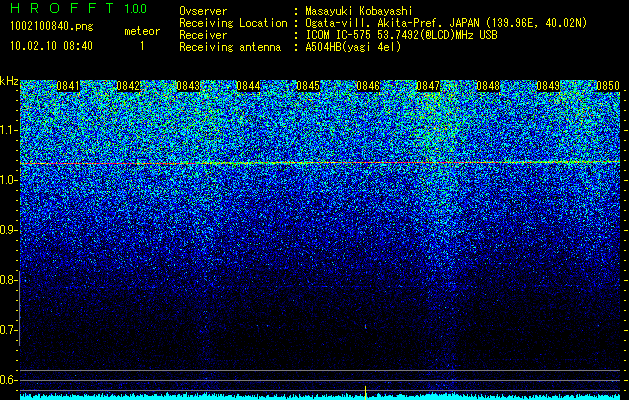Click the 0847 time marker
The image size is (629, 400).
tap(428, 86)
